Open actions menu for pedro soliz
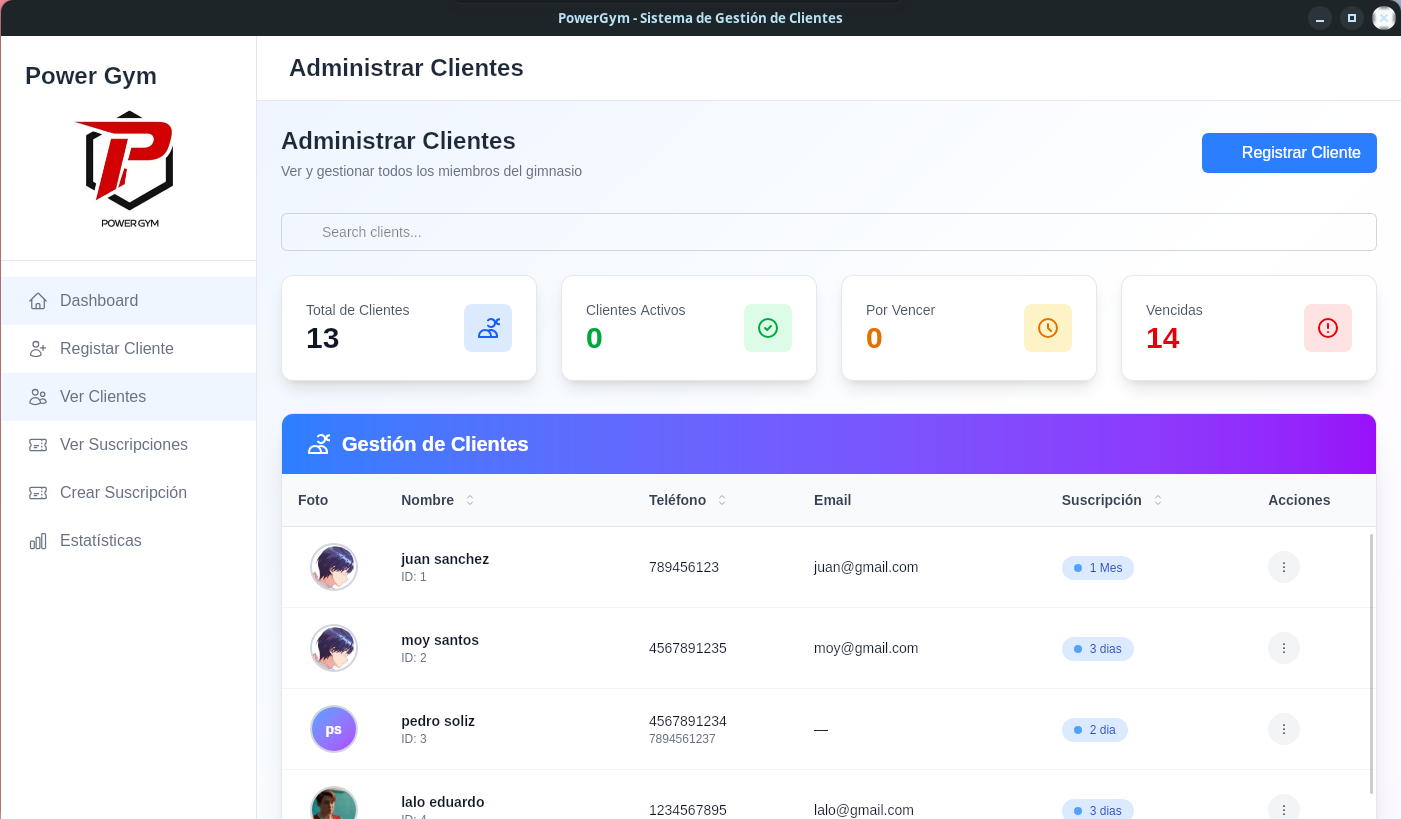 pyautogui.click(x=1284, y=729)
